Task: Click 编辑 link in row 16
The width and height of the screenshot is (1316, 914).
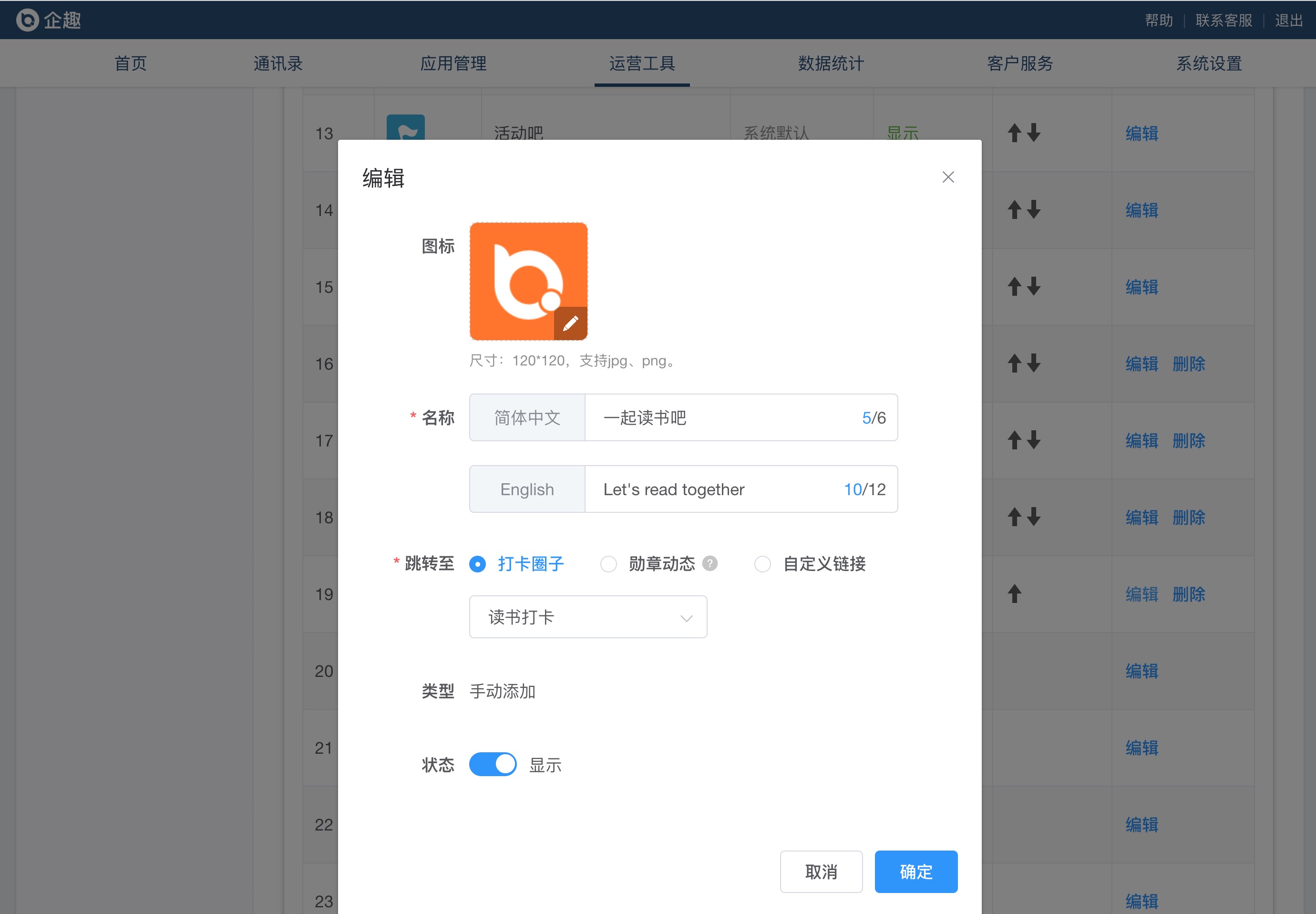Action: point(1141,364)
